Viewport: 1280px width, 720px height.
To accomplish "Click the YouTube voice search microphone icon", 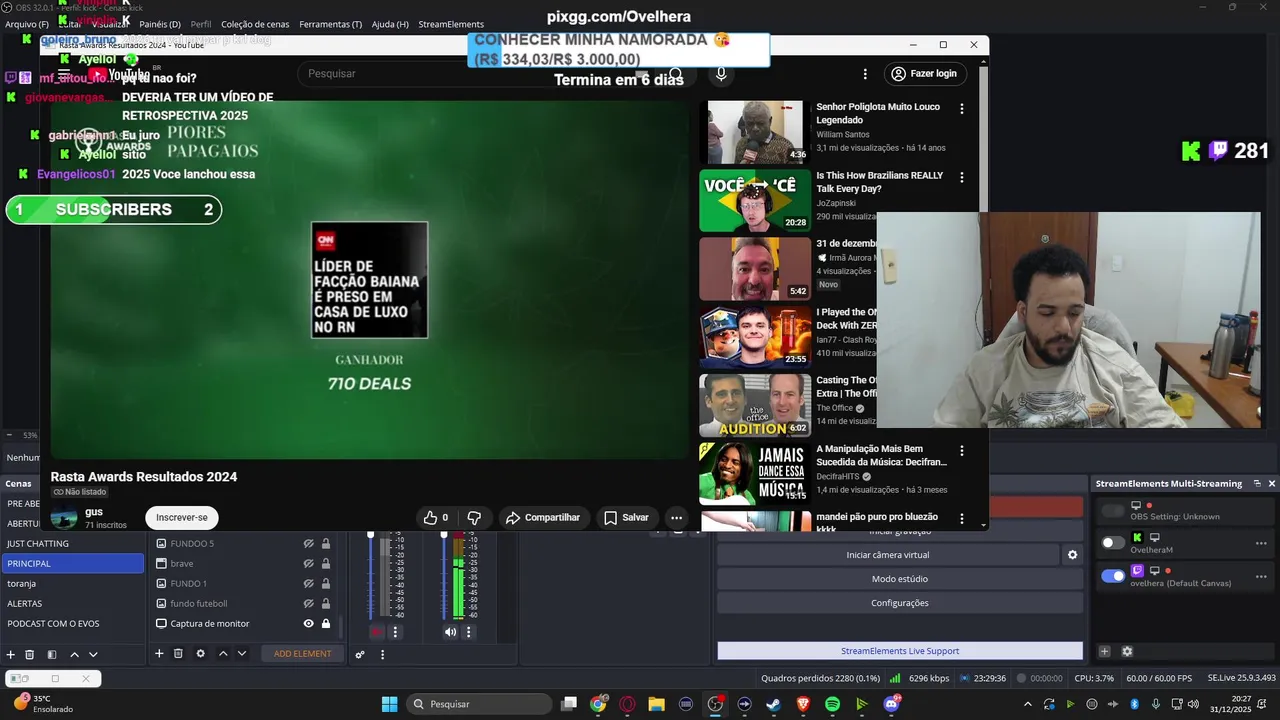I will pyautogui.click(x=721, y=74).
